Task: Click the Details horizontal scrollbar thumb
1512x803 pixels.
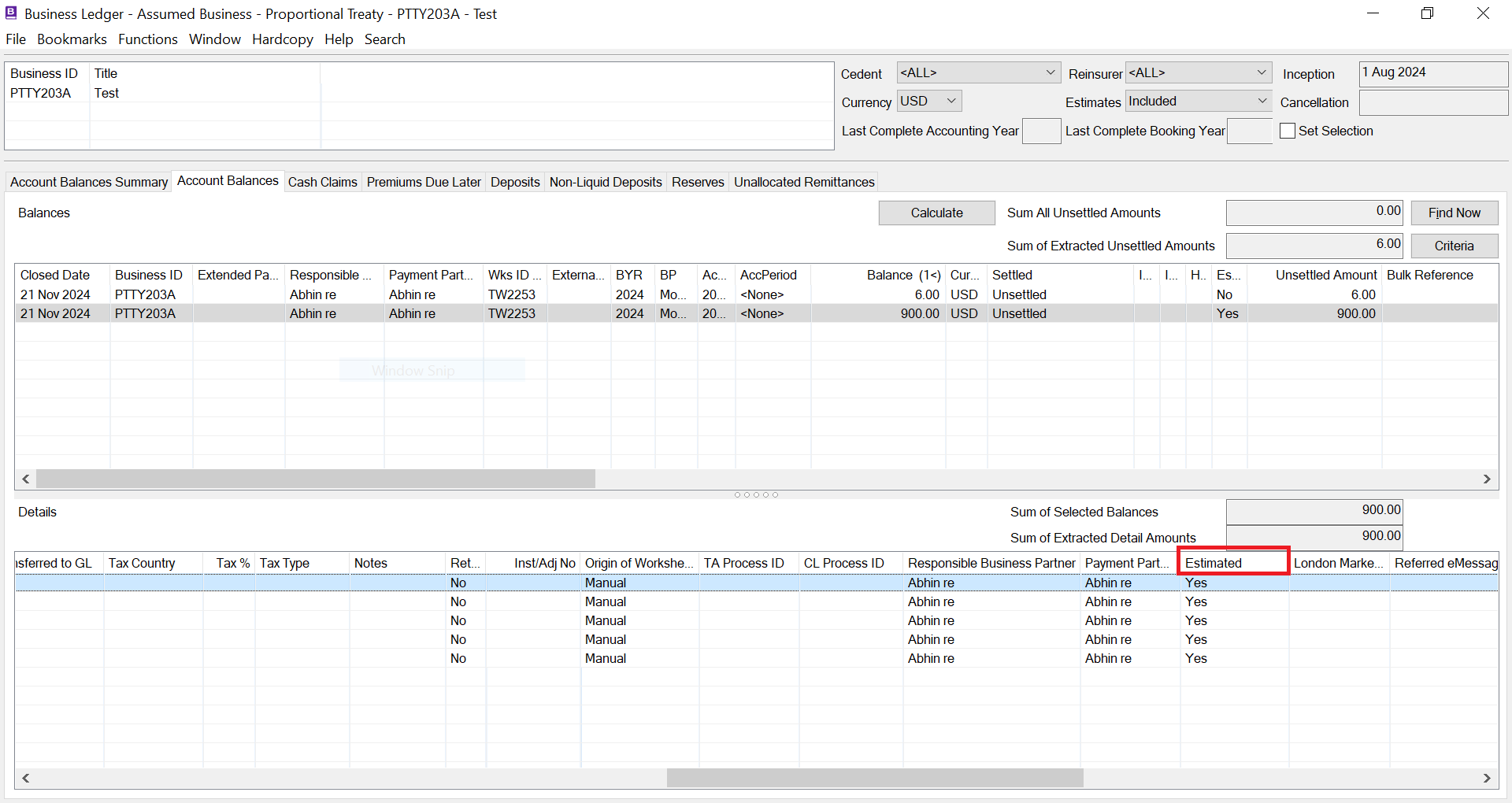Action: (x=874, y=778)
